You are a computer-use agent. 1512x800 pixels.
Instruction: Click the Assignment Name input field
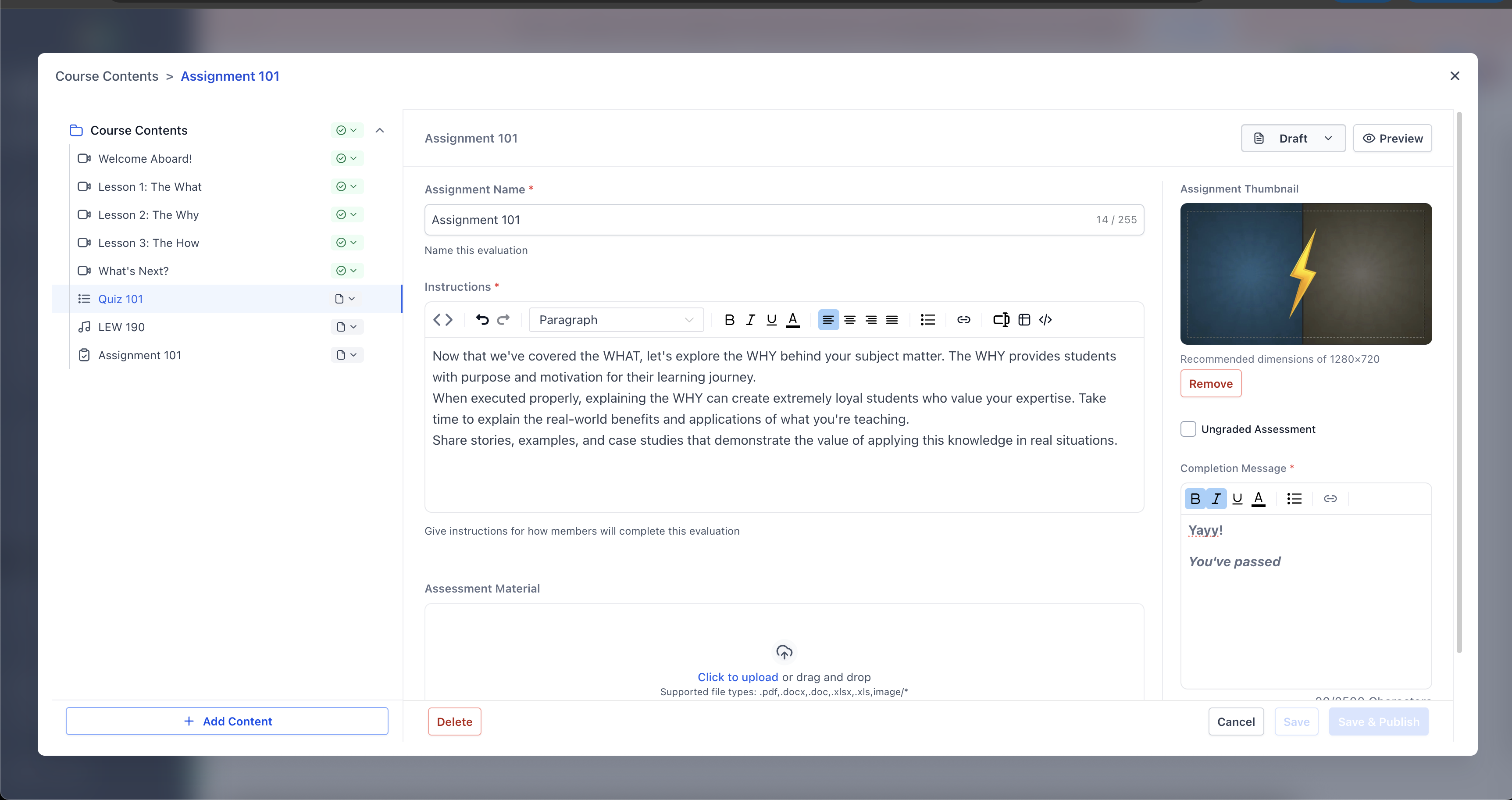pos(757,219)
